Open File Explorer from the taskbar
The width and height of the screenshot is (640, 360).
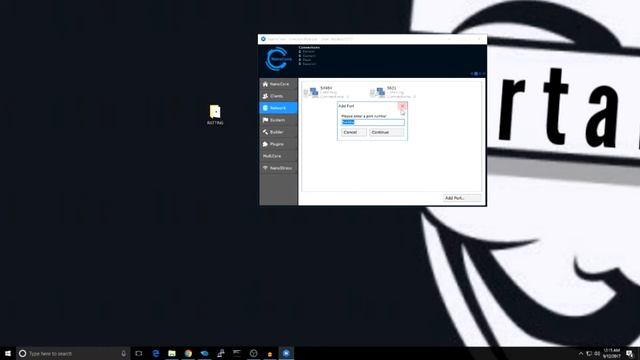[x=172, y=353]
